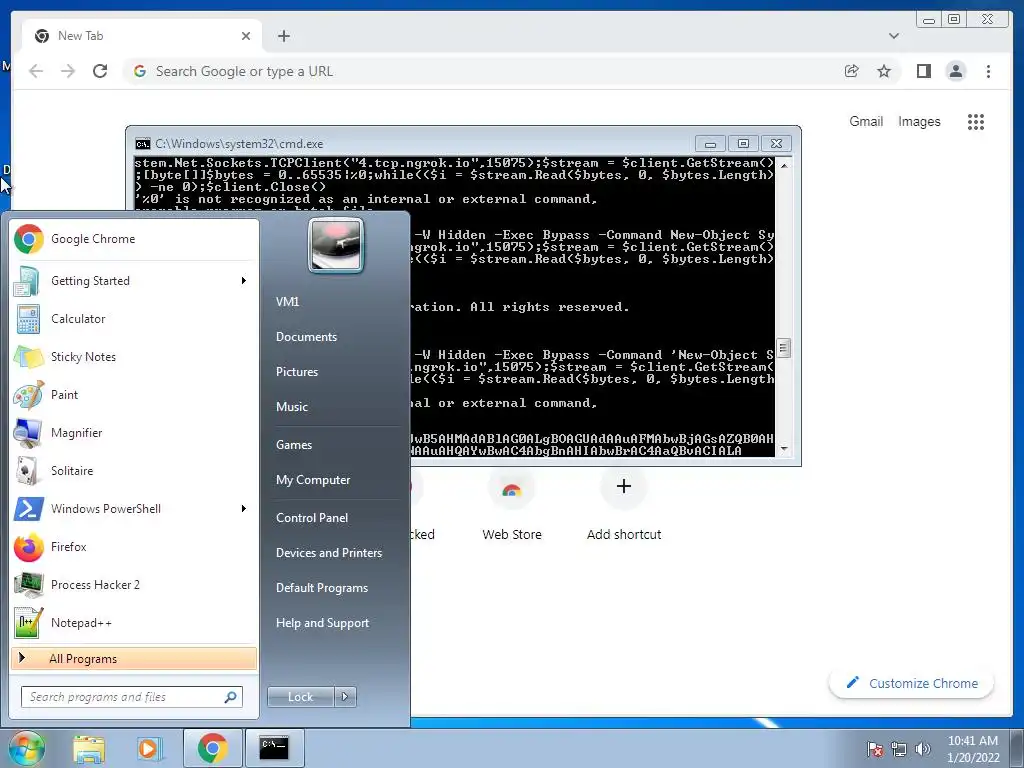The image size is (1024, 768).
Task: Open Magnifier tool
Action: pos(134,432)
